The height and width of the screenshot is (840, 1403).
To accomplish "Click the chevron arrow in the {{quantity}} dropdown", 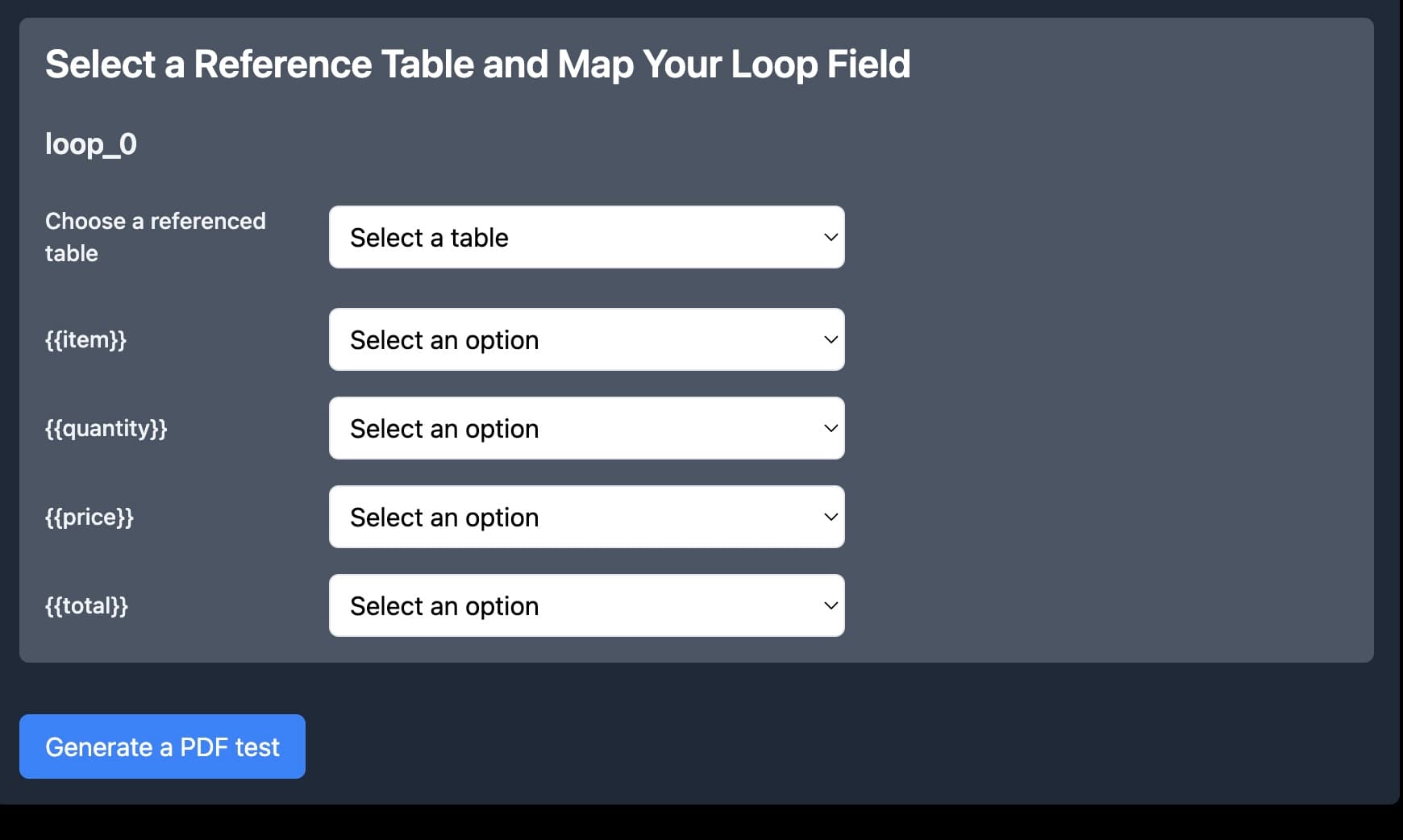I will coord(831,428).
